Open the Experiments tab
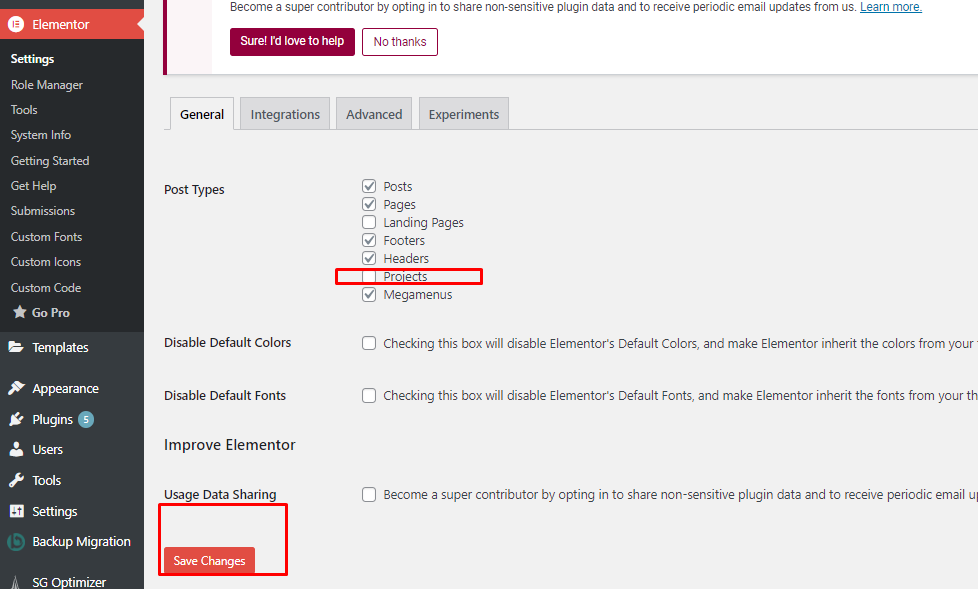Screen dimensions: 978x589 tap(464, 114)
